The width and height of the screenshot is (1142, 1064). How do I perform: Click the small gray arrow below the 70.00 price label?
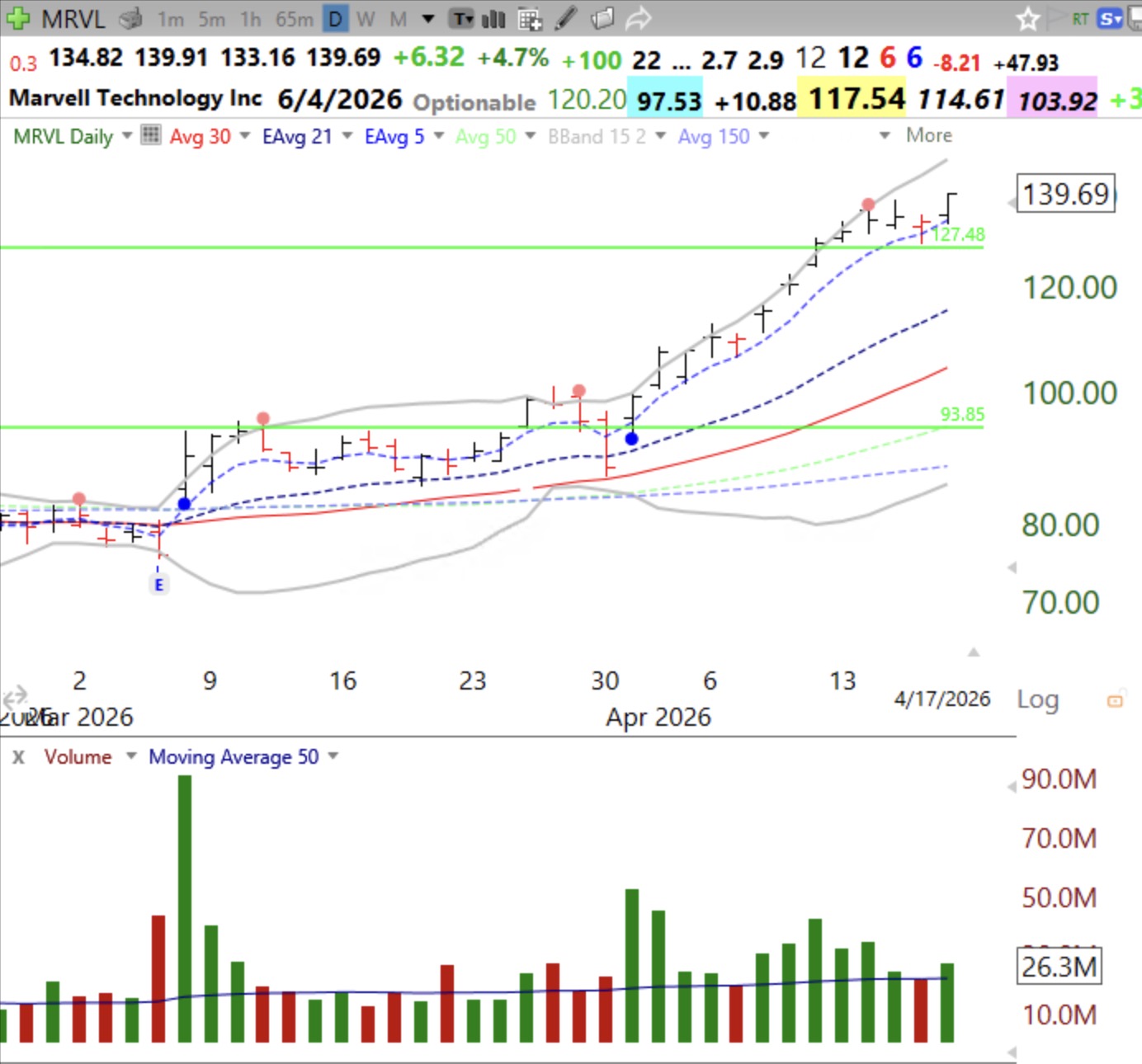pyautogui.click(x=974, y=652)
